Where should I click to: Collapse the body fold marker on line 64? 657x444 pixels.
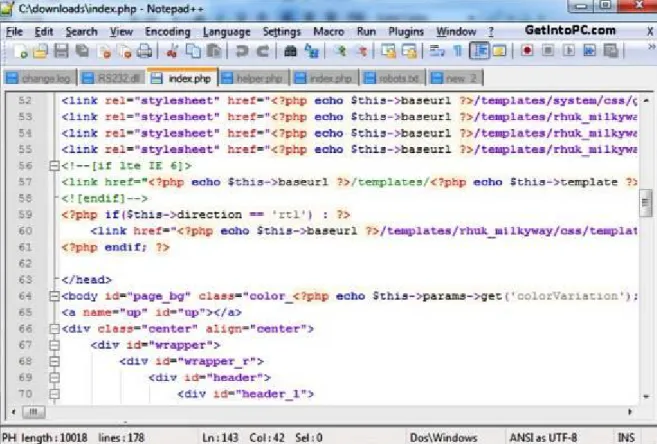pyautogui.click(x=54, y=296)
